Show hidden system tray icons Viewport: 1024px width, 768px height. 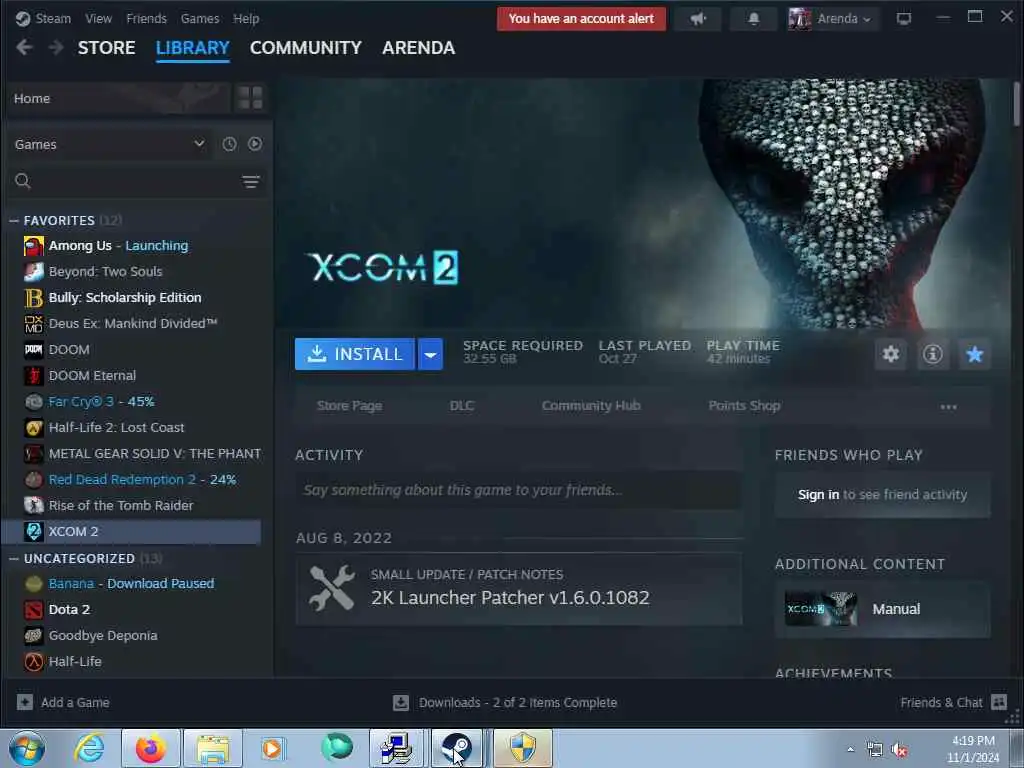click(850, 750)
